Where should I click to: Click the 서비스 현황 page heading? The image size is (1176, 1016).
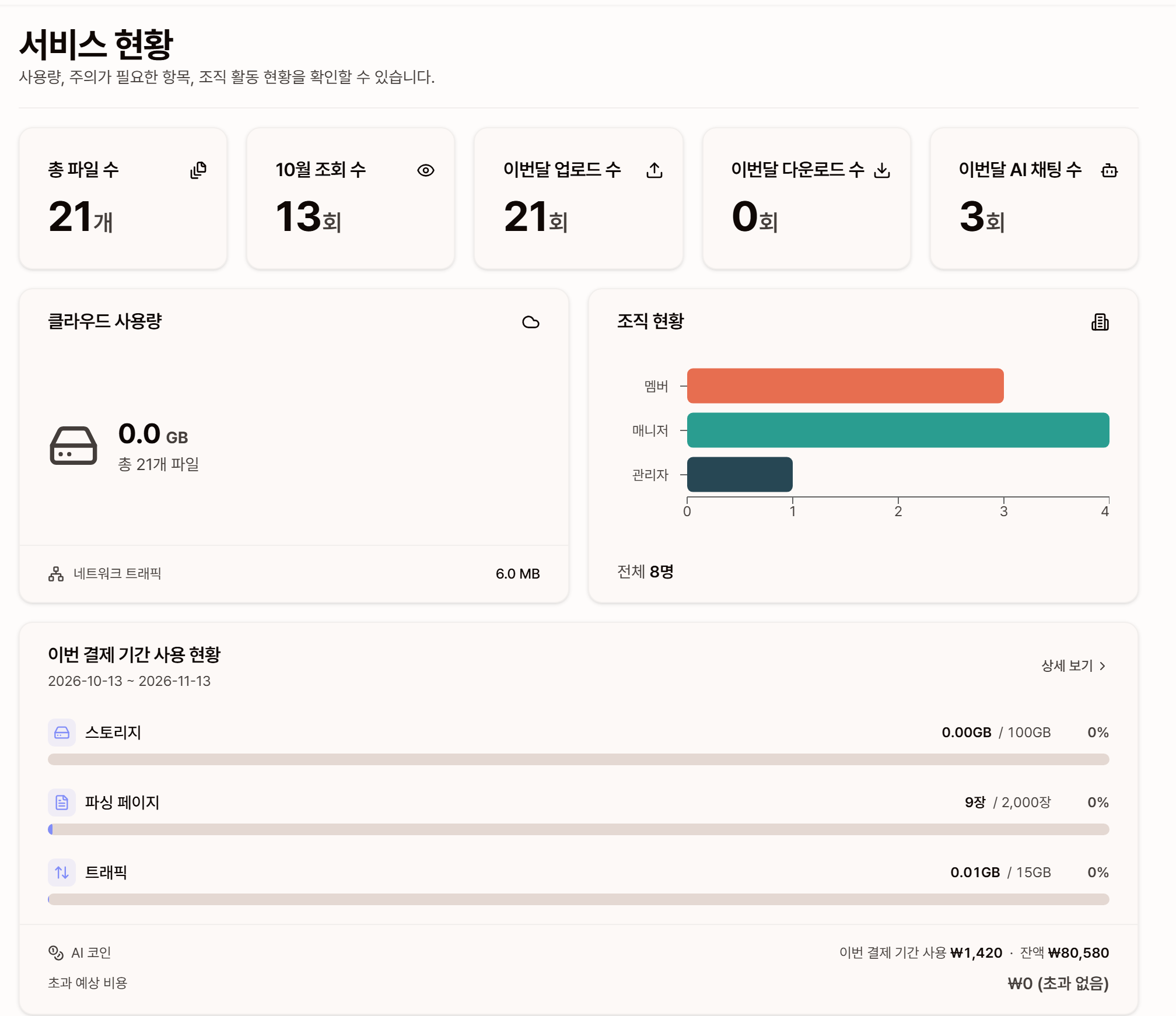[96, 44]
